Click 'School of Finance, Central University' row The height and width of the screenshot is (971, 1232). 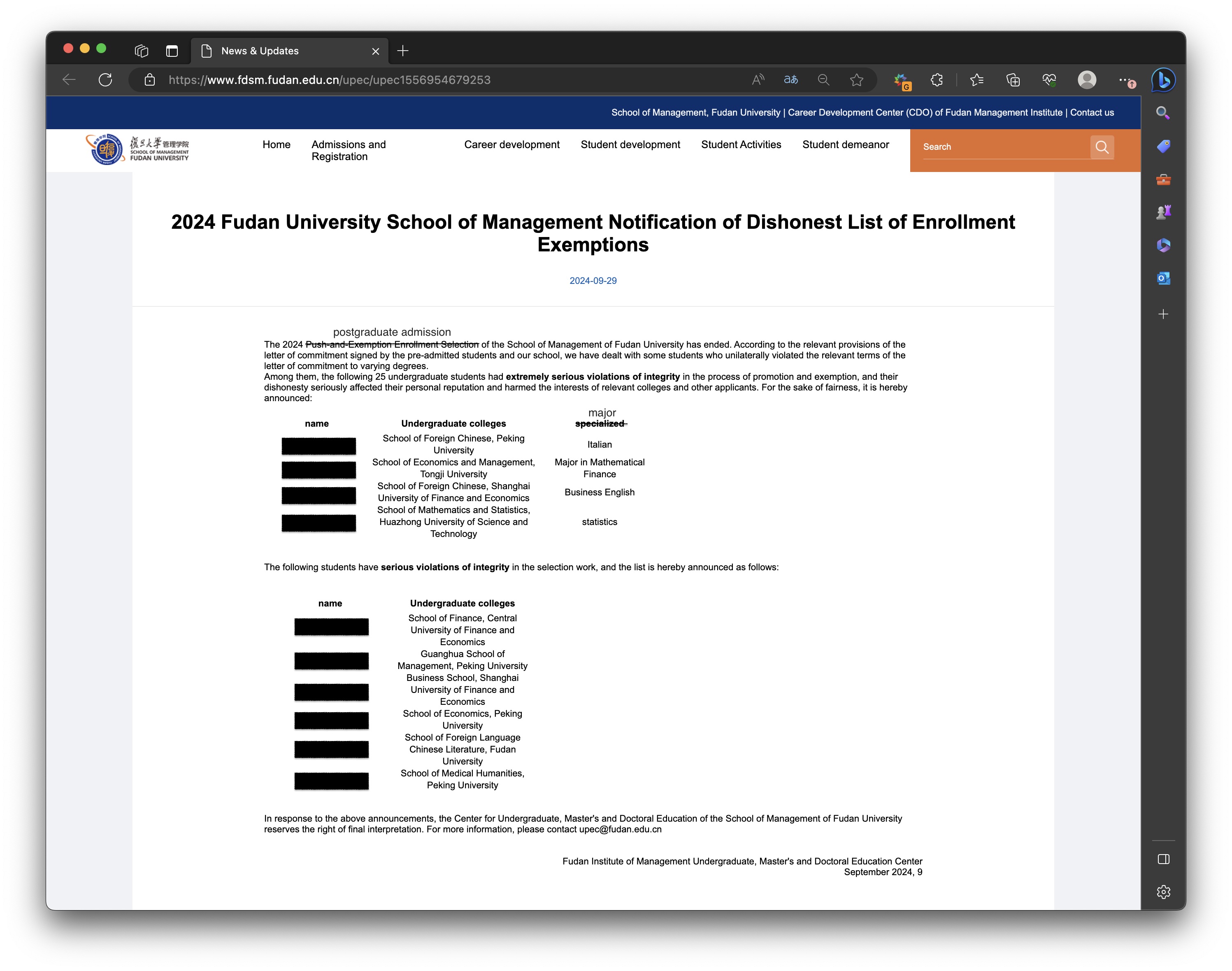coord(462,630)
